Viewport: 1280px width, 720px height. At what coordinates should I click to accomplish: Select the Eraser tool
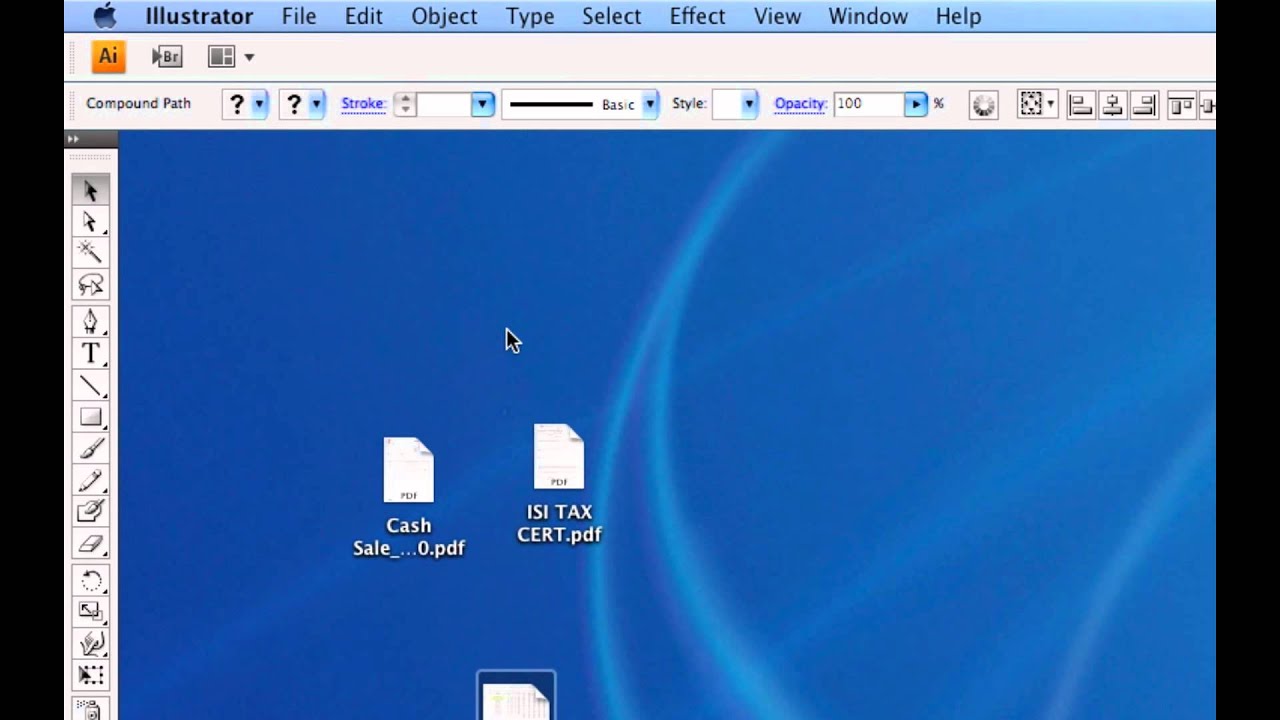(x=91, y=545)
